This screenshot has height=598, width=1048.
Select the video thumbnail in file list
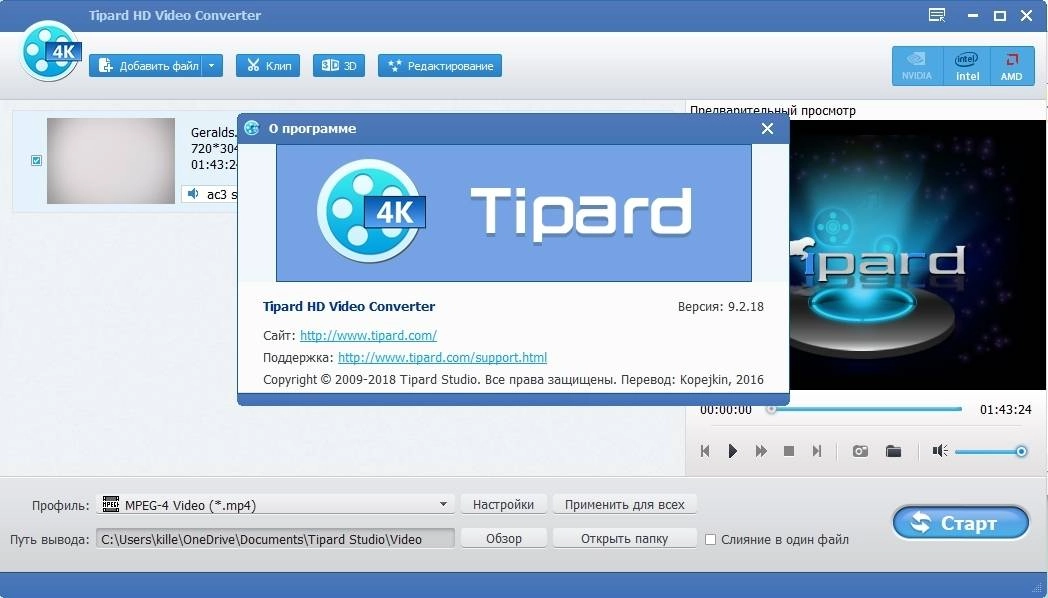click(x=111, y=161)
